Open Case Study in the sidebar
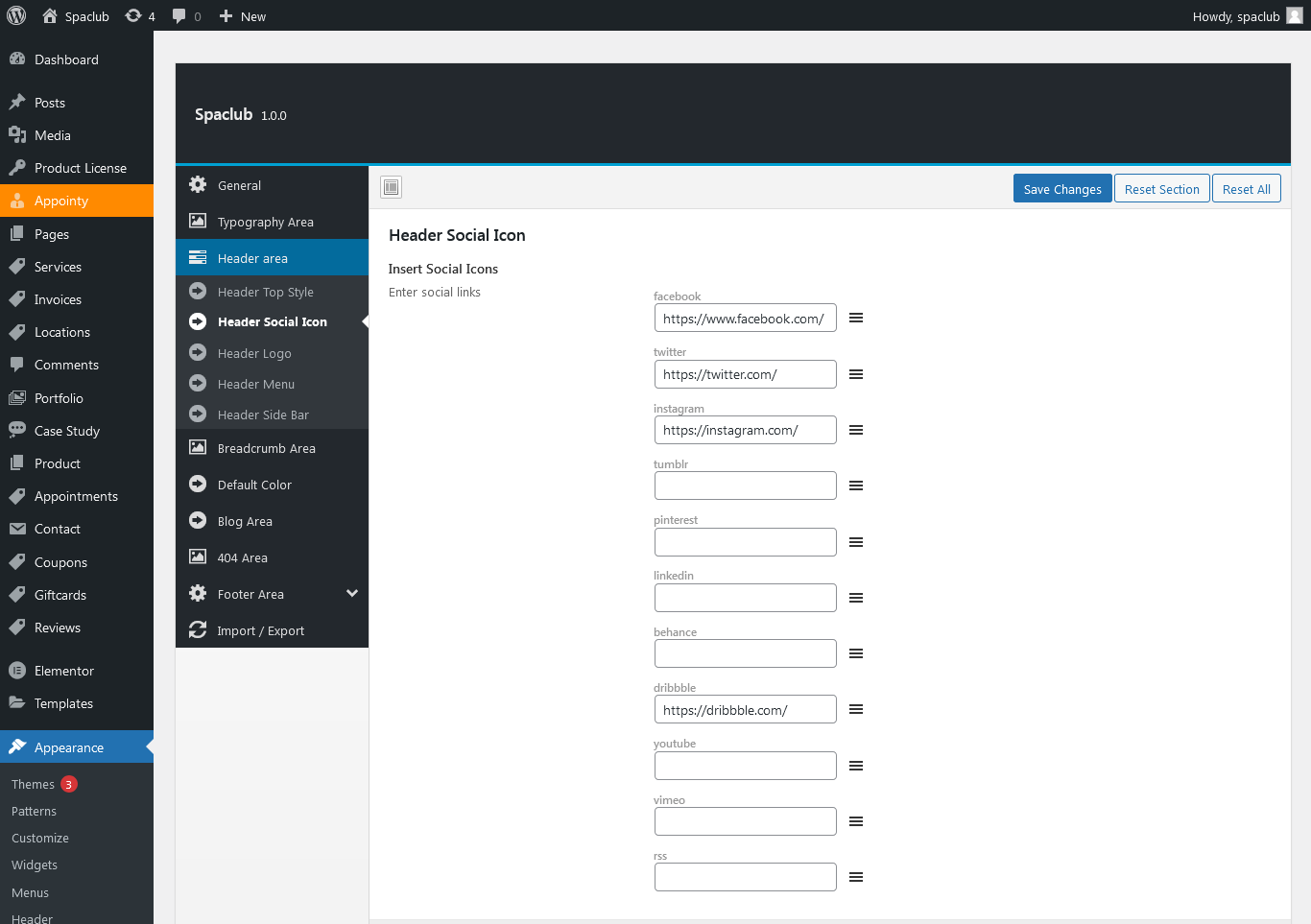 77,431
